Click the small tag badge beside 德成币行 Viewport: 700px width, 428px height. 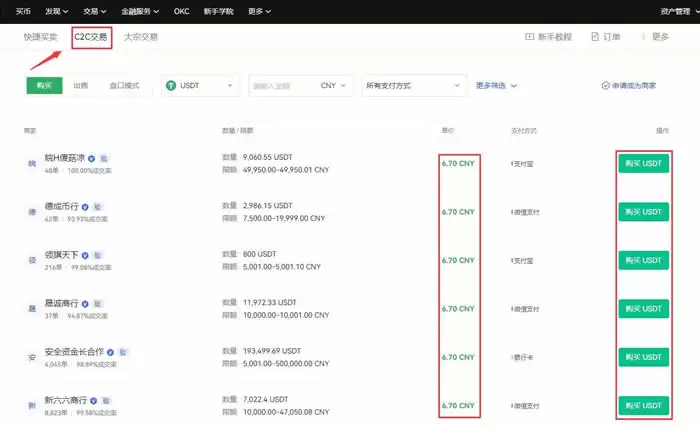point(98,207)
